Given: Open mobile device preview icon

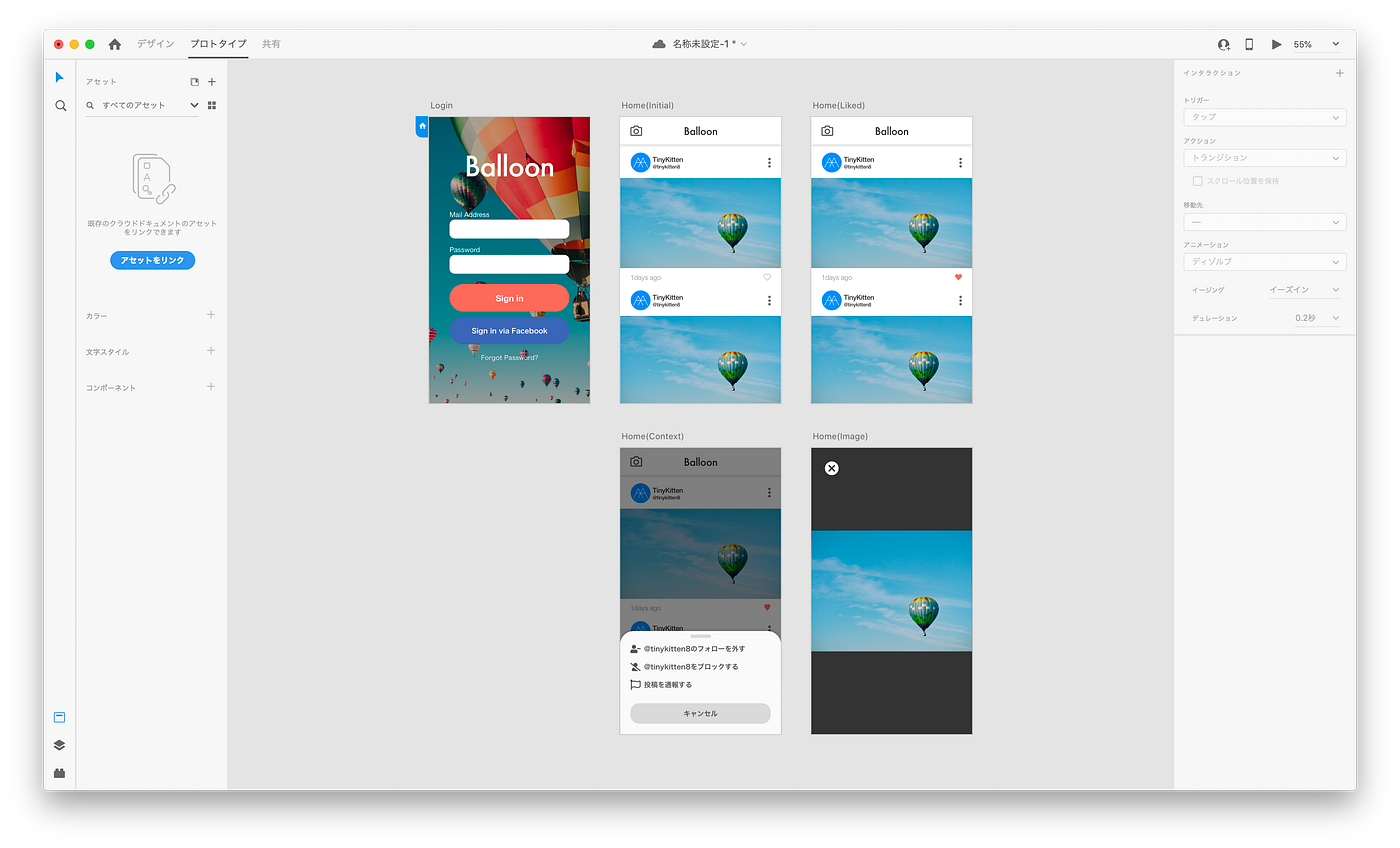Looking at the screenshot, I should [x=1249, y=44].
